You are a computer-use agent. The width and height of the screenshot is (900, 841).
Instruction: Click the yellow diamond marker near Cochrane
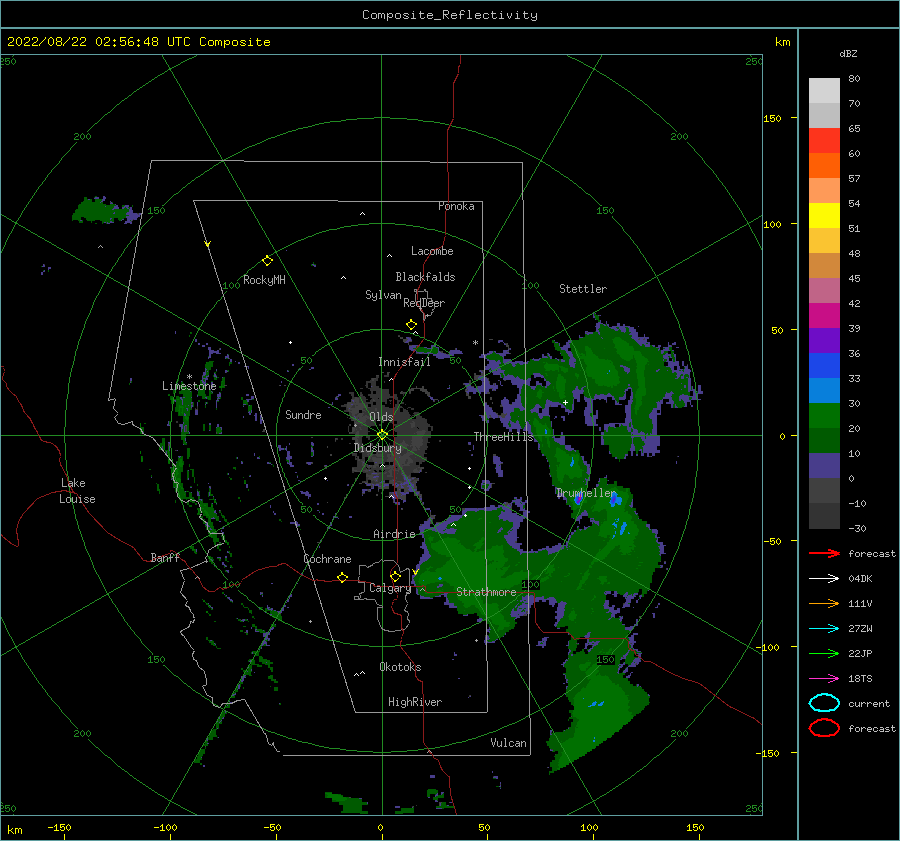[342, 577]
